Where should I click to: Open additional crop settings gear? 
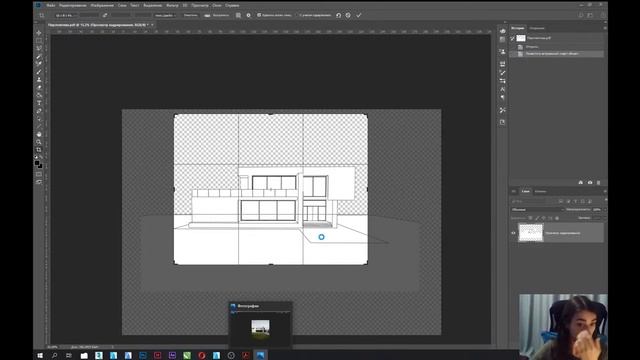pyautogui.click(x=248, y=15)
